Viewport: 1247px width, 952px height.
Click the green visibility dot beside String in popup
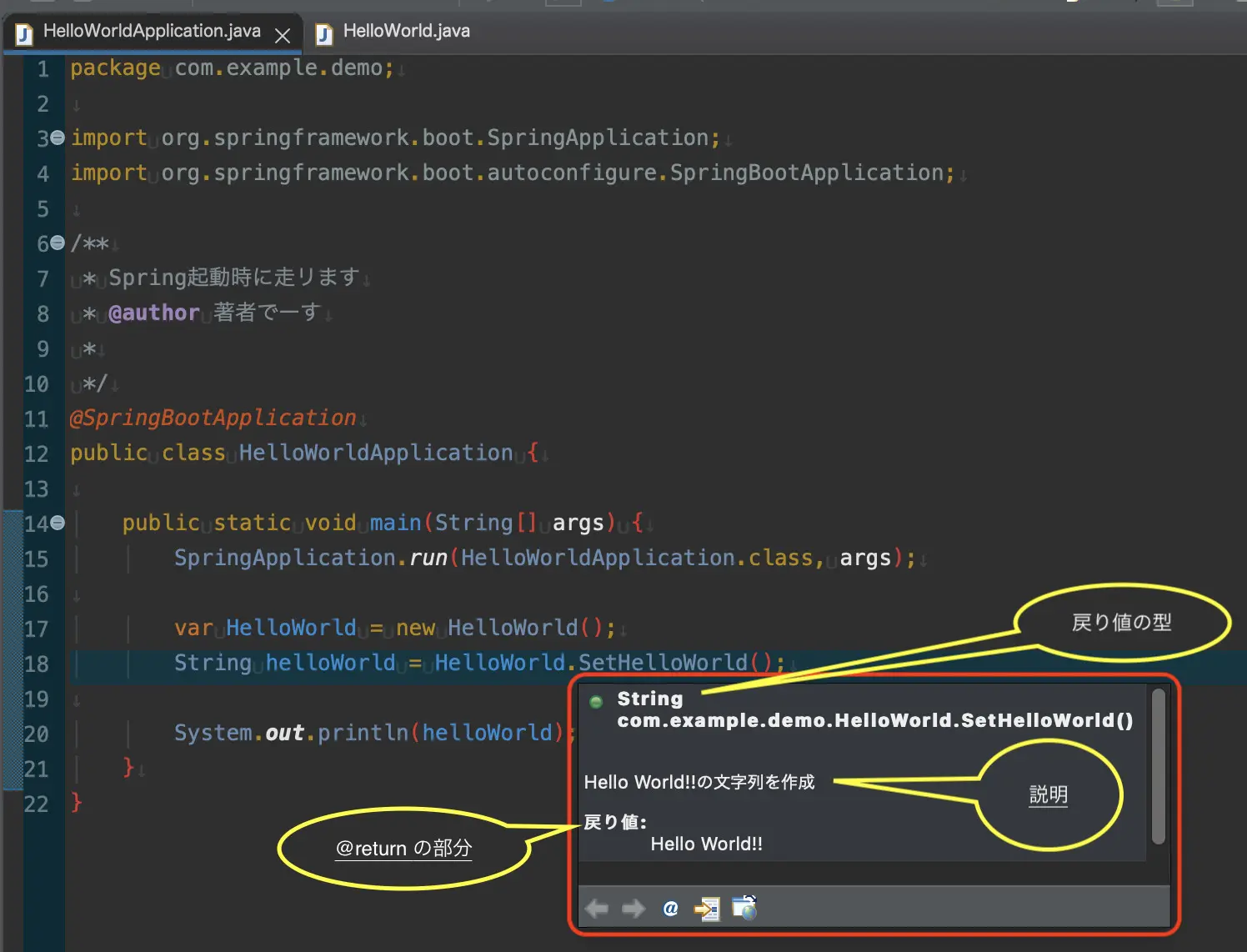point(594,701)
